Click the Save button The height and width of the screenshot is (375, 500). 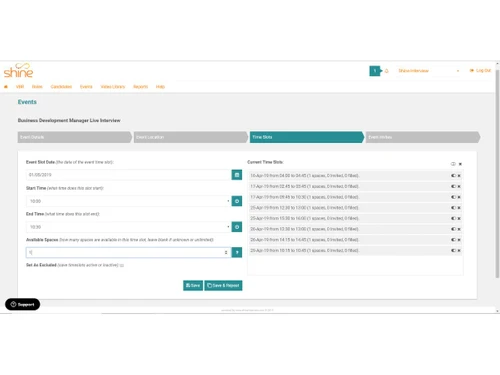193,285
